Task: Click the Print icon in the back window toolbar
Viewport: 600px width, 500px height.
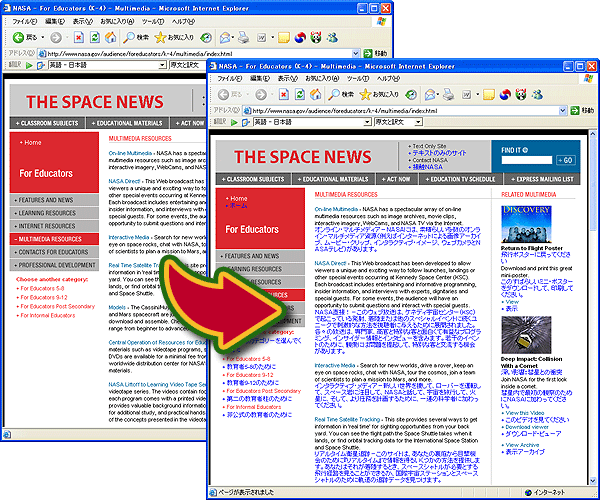Action: (243, 37)
